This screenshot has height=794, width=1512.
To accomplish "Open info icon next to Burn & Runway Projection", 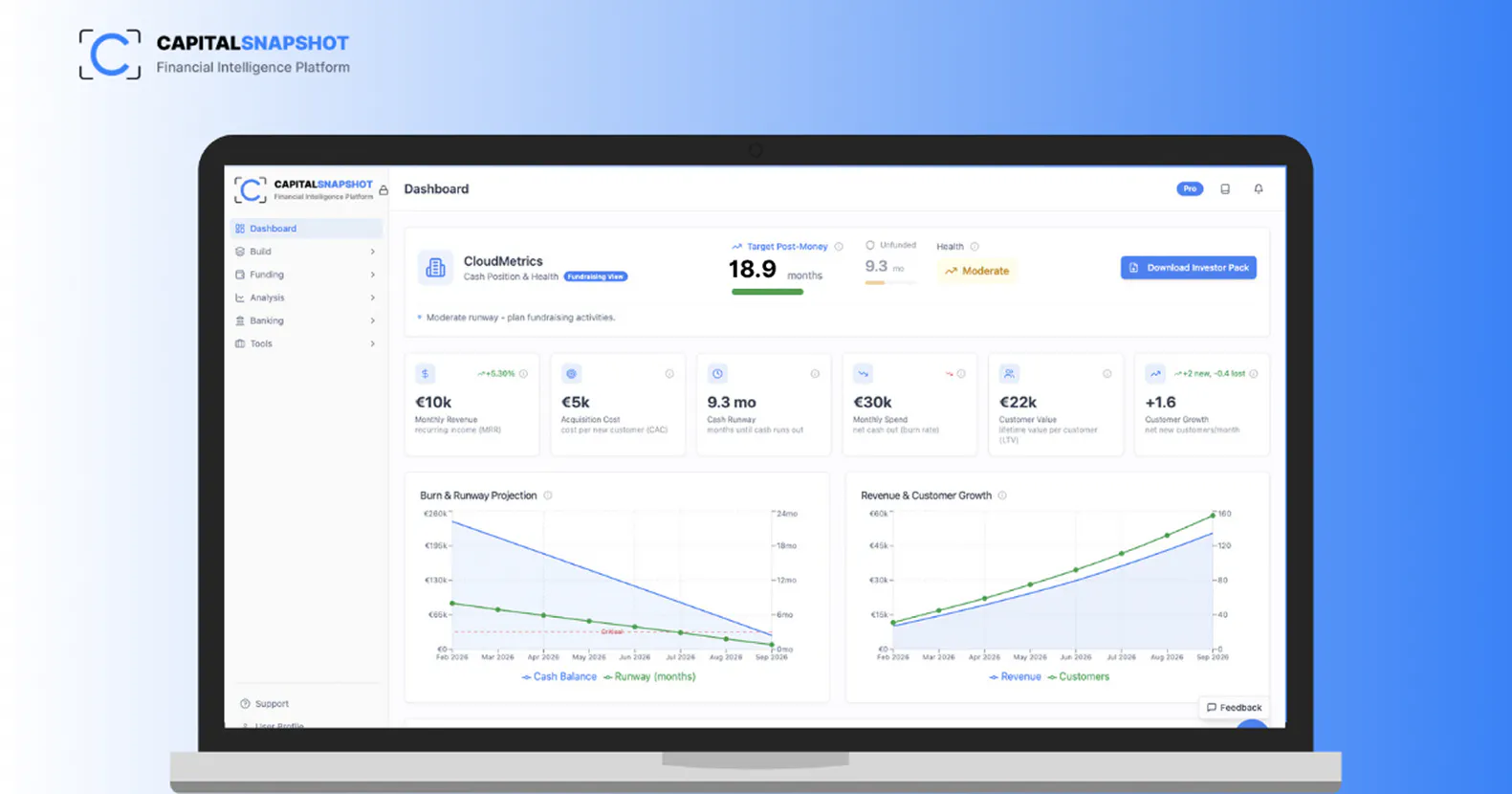I will pyautogui.click(x=548, y=496).
